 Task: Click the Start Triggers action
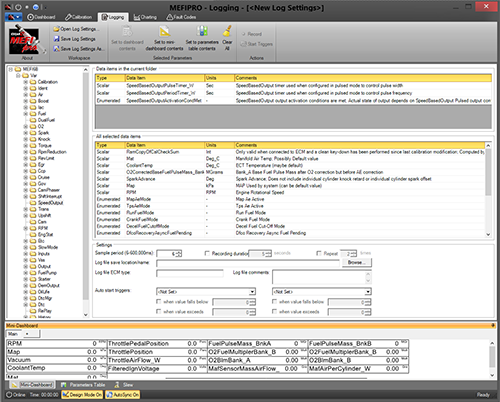pos(257,44)
